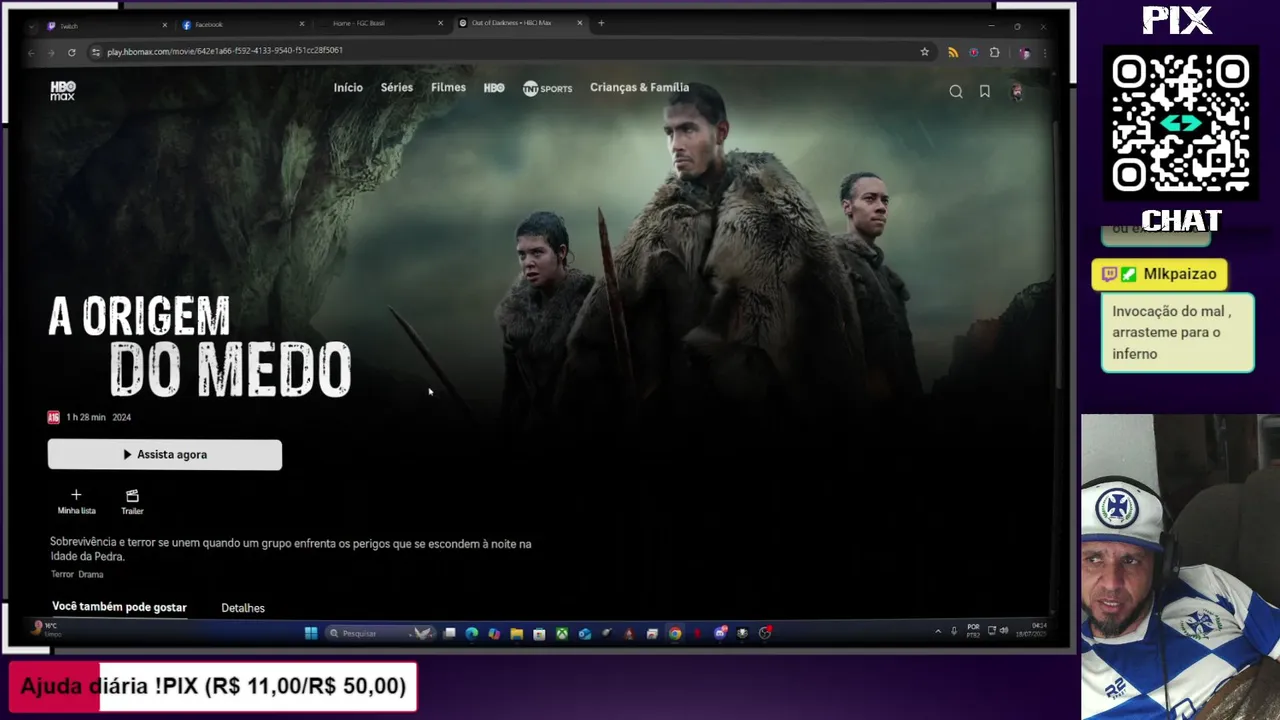
Task: Click the Invocação do mal chat message
Action: click(x=1177, y=332)
